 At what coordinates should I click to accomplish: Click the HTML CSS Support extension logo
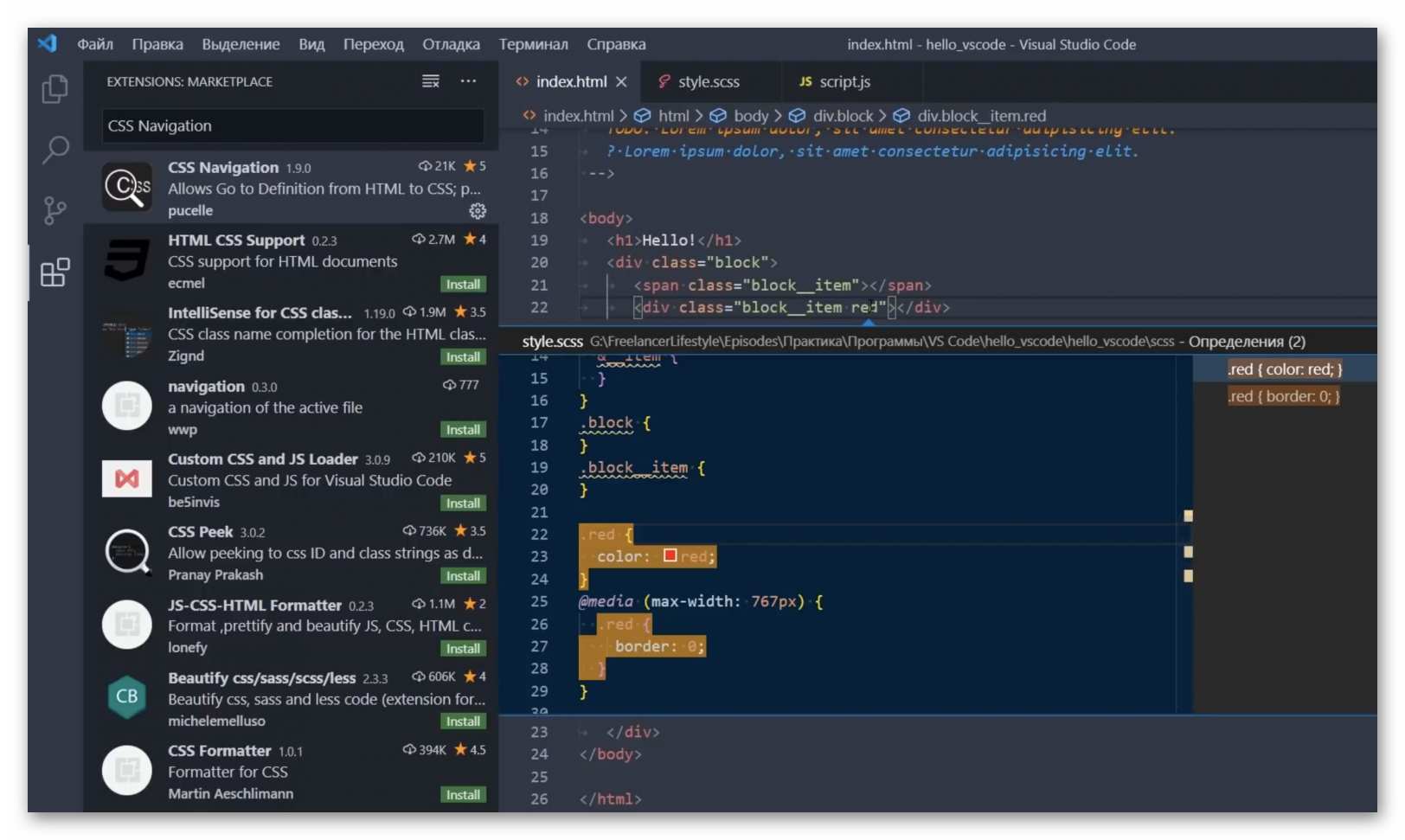pyautogui.click(x=127, y=260)
